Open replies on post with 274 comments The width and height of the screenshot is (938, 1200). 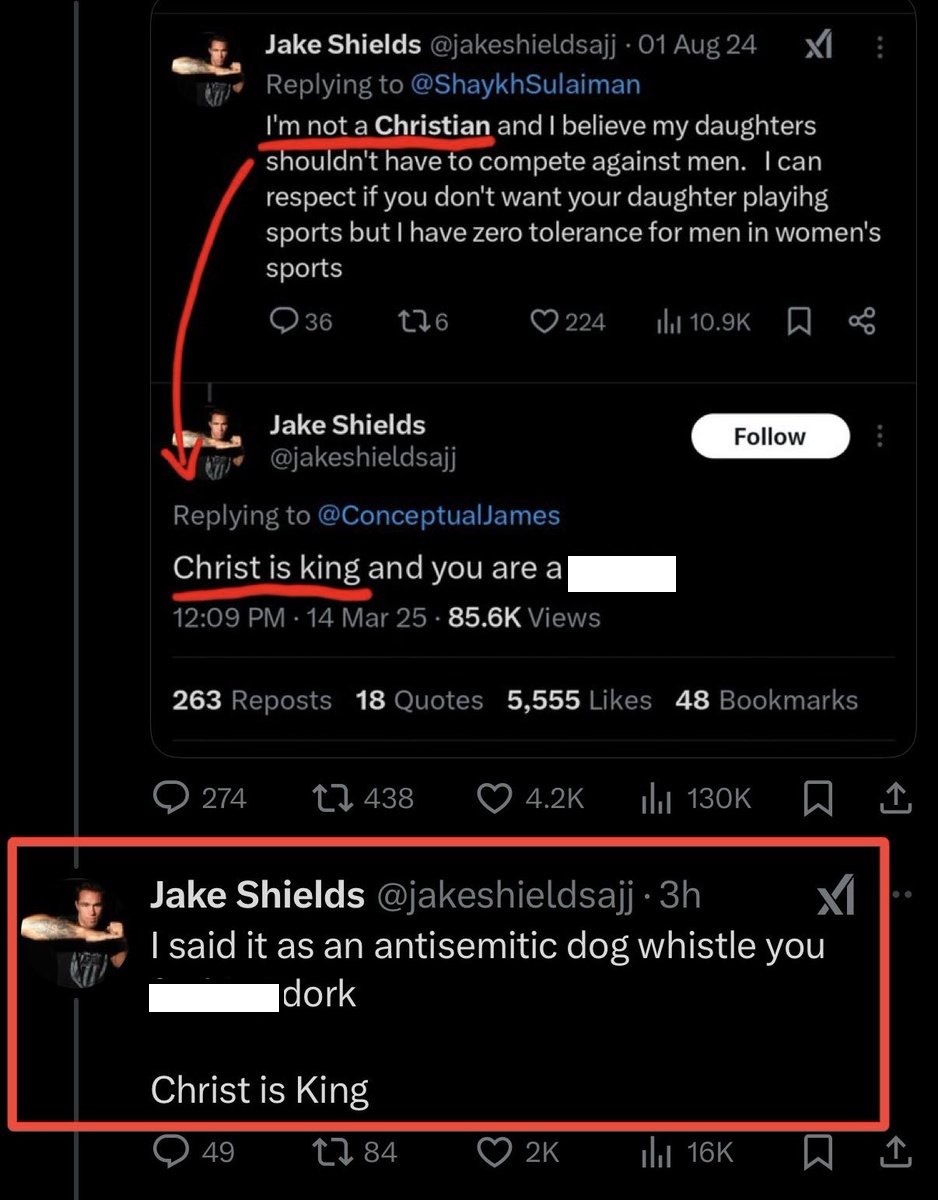coord(171,797)
